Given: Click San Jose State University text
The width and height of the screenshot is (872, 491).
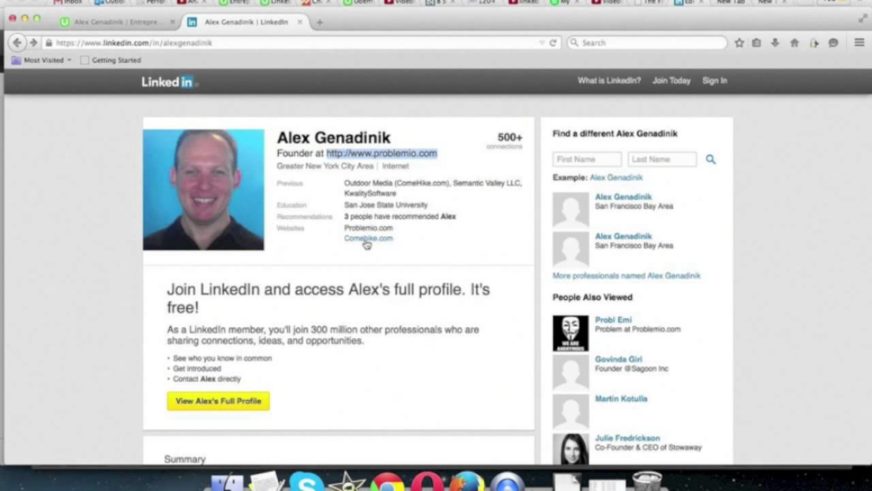Looking at the screenshot, I should coord(385,205).
